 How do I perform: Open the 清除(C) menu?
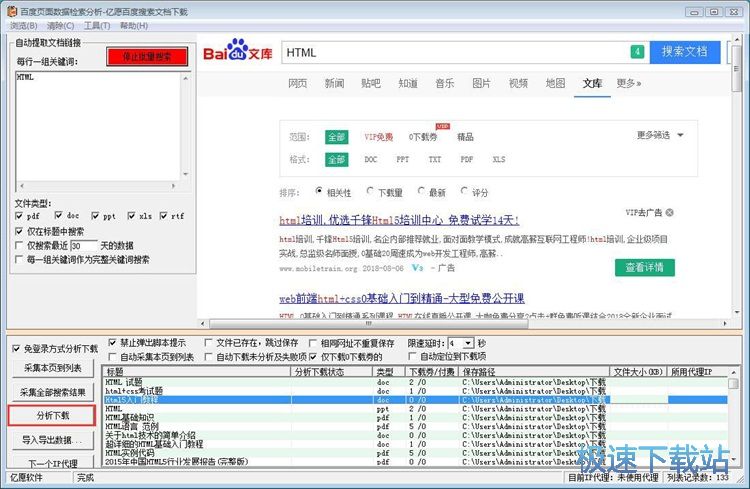[60, 25]
